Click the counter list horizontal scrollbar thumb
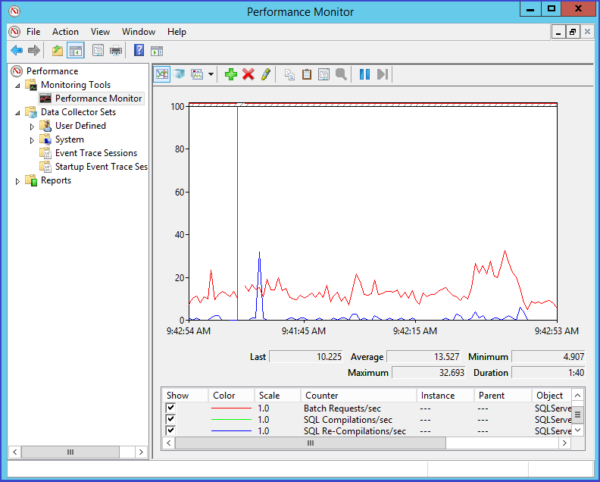Screen dimensions: 600x482 coord(310,443)
